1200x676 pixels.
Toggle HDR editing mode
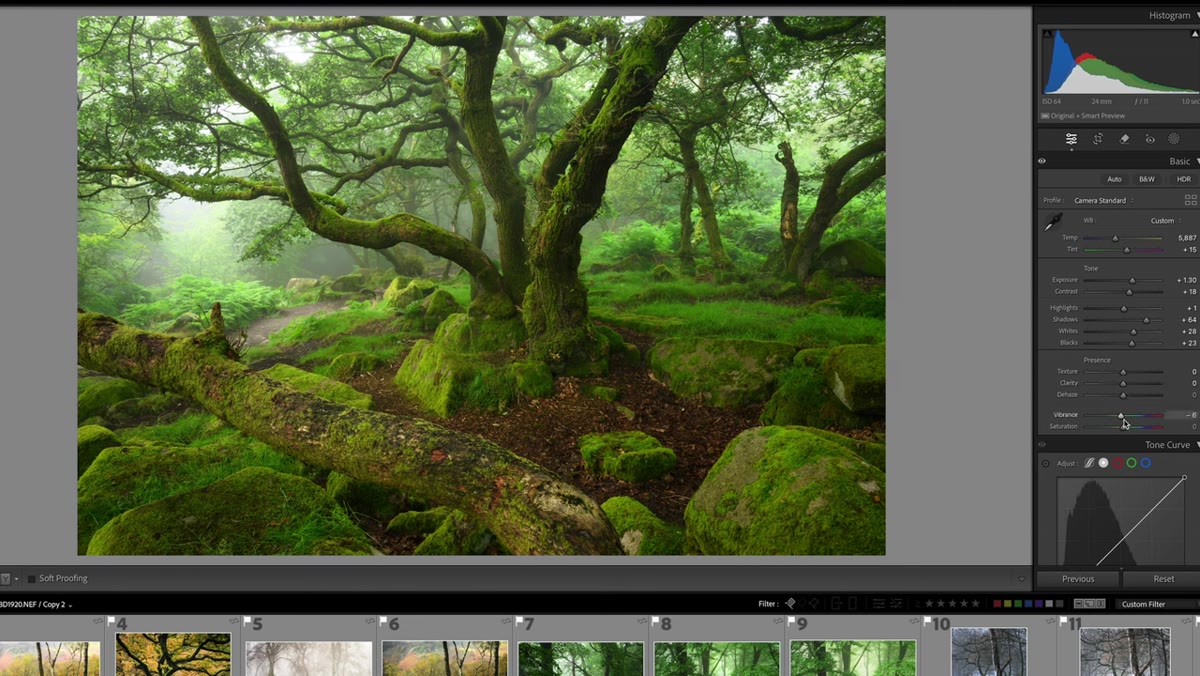pyautogui.click(x=1184, y=179)
